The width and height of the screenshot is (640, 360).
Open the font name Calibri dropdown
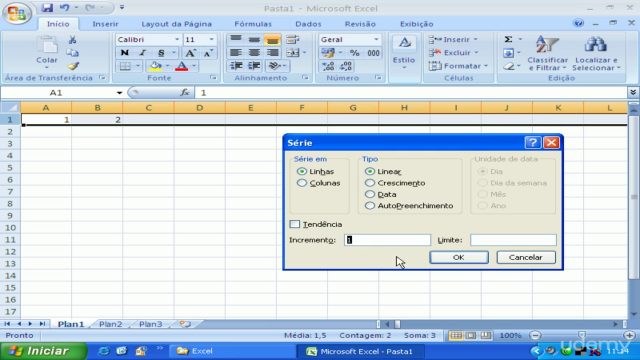177,40
